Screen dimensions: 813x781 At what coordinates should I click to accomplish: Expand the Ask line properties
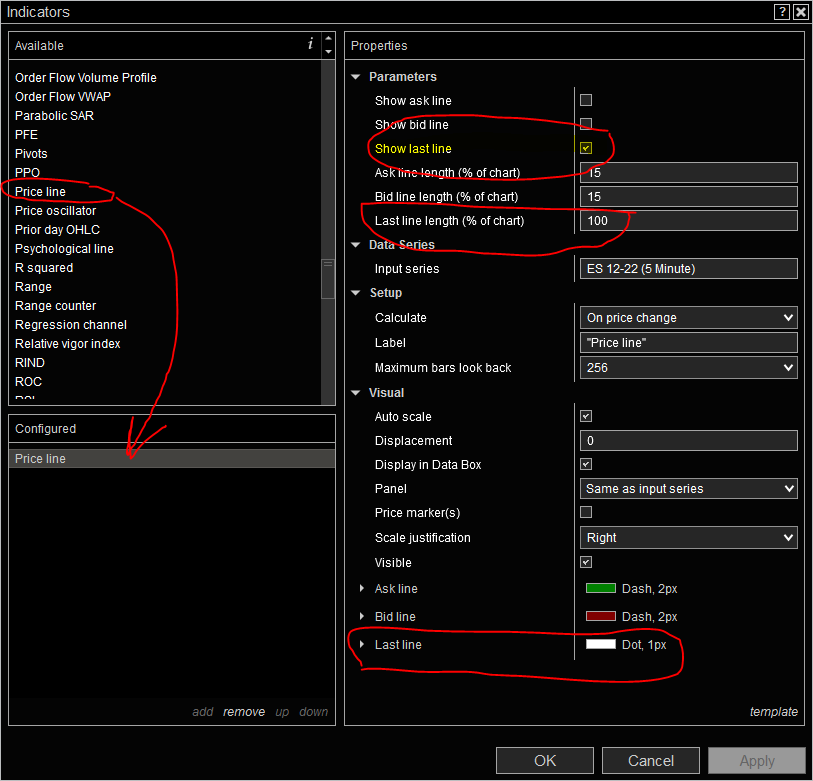tap(362, 589)
